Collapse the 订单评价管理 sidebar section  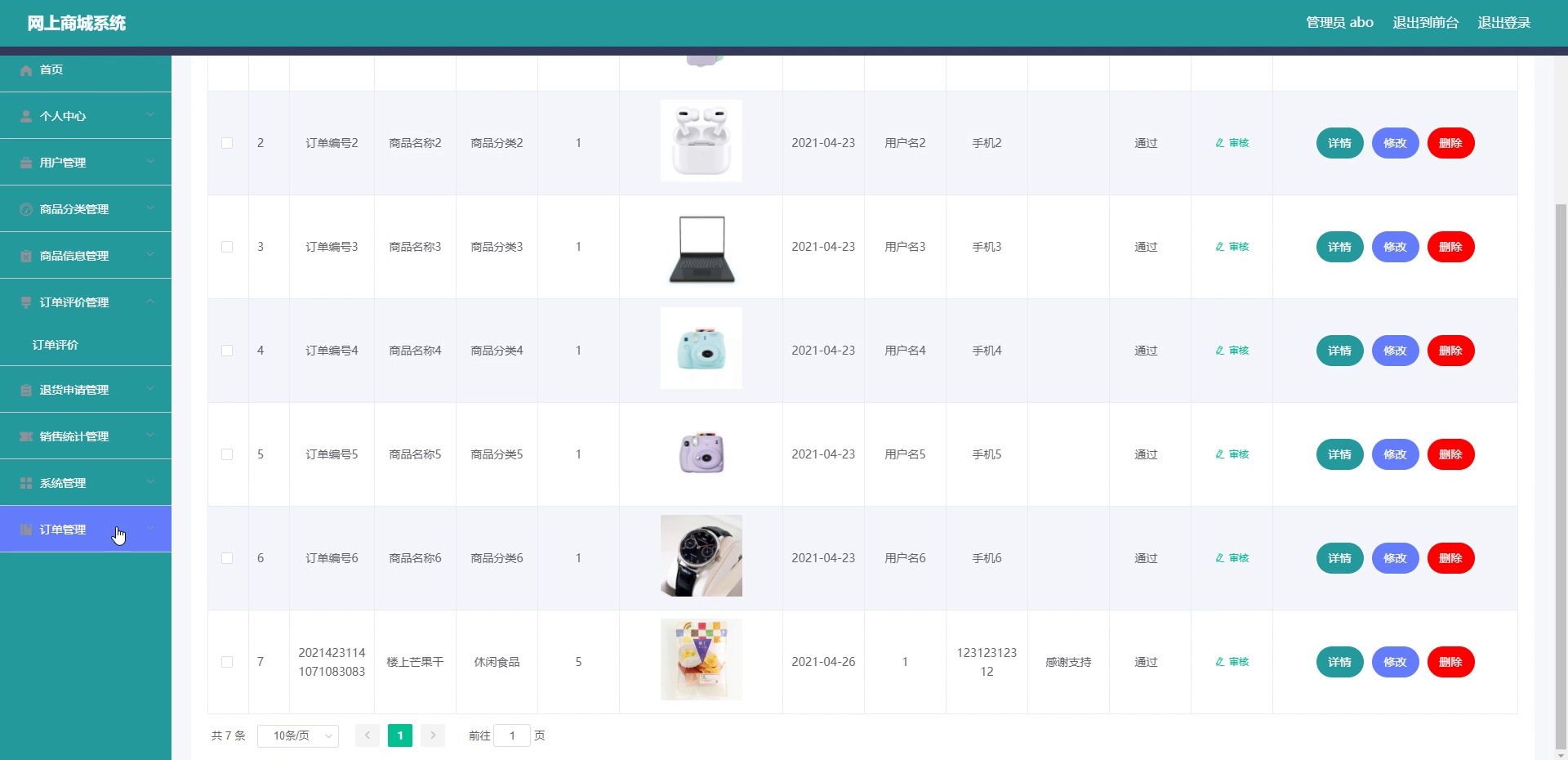pyautogui.click(x=86, y=302)
